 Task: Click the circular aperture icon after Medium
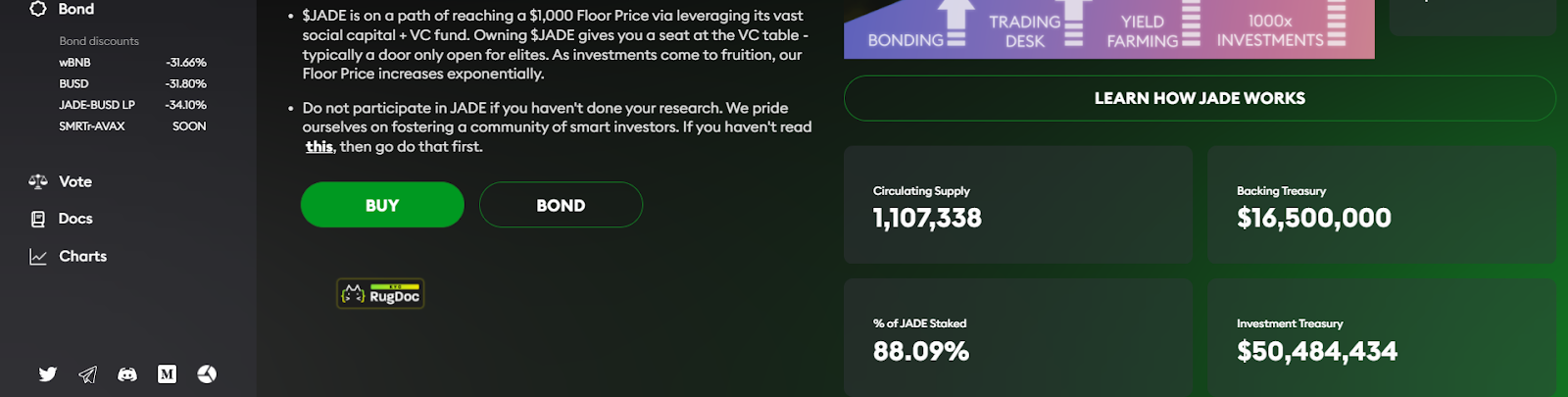point(207,374)
